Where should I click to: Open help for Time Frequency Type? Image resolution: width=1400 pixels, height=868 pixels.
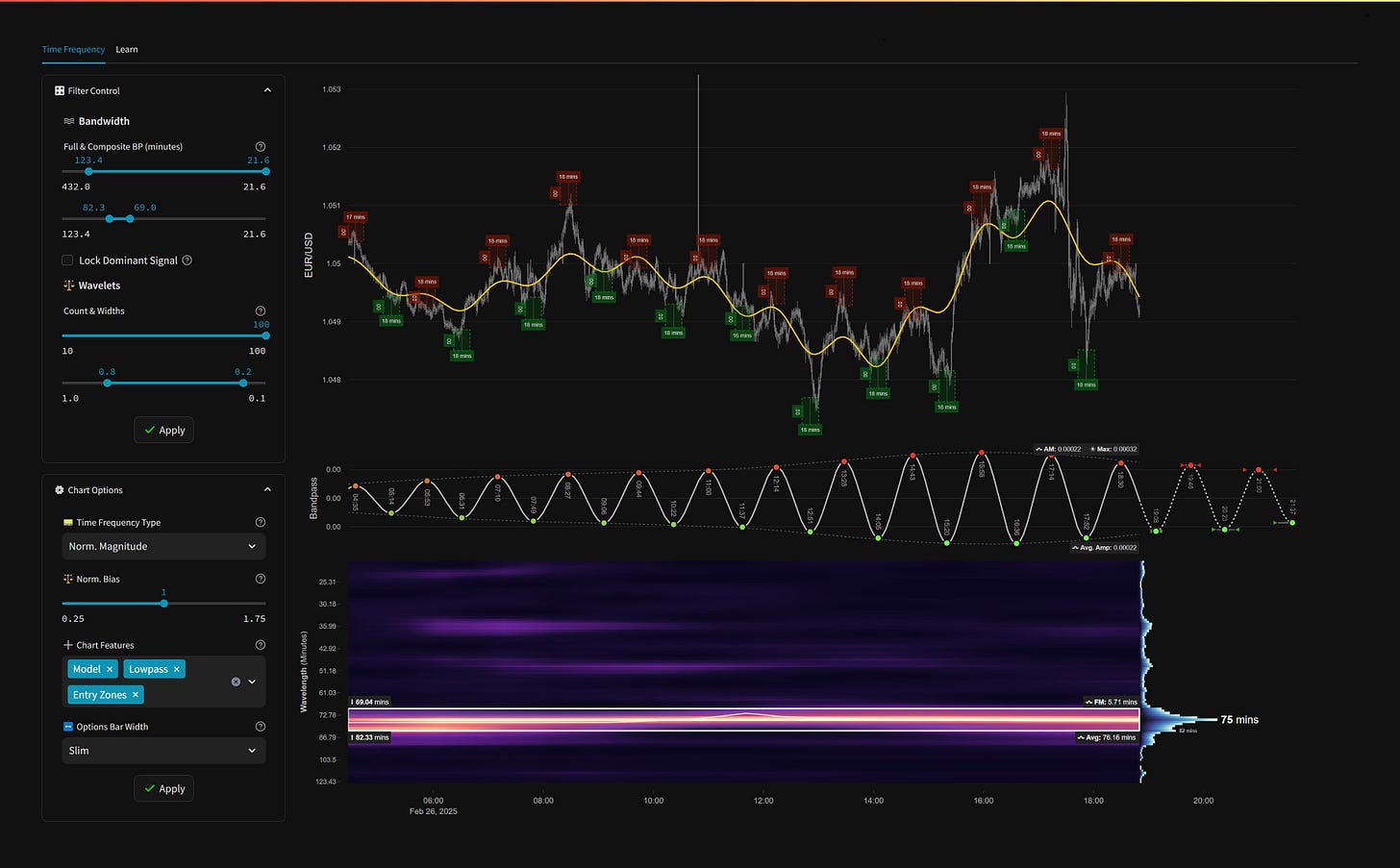click(x=260, y=522)
